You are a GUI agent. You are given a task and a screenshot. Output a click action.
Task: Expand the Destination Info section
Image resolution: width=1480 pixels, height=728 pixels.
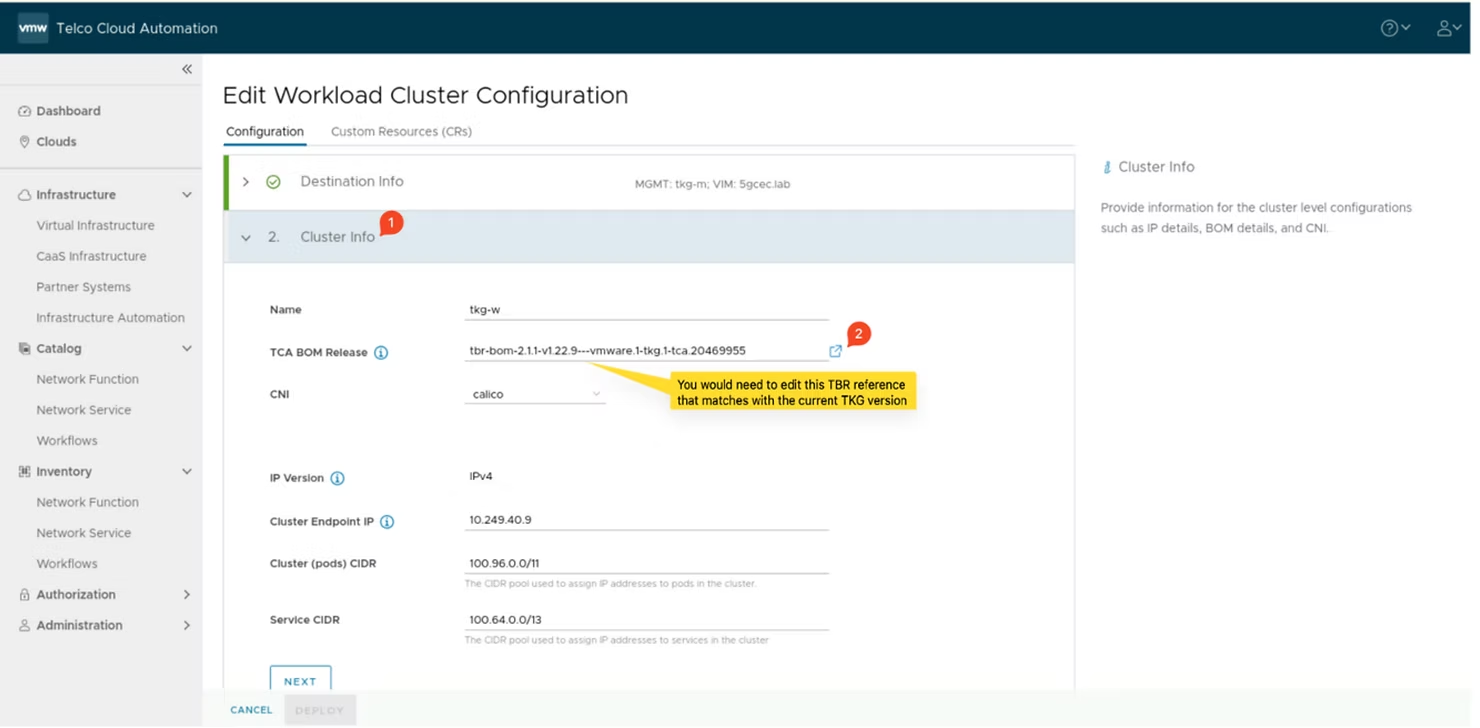point(245,182)
